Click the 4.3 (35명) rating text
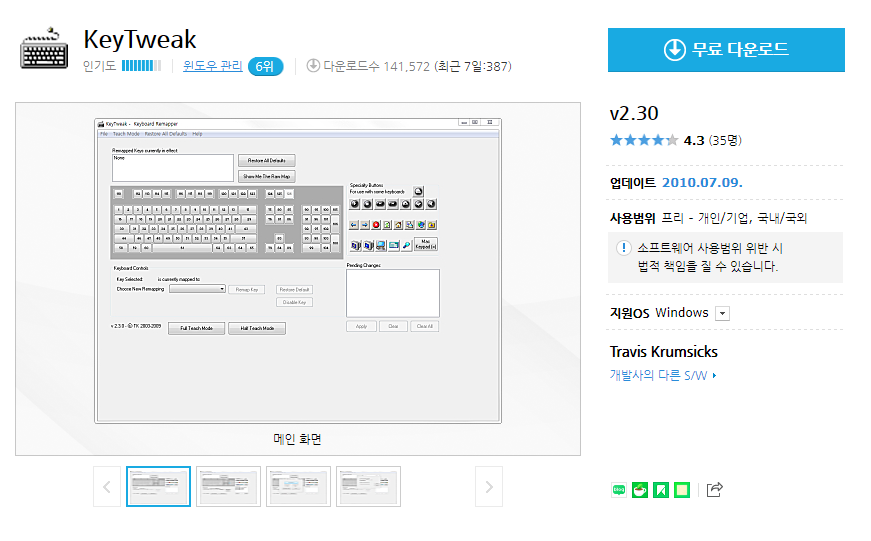The image size is (871, 541). 713,141
